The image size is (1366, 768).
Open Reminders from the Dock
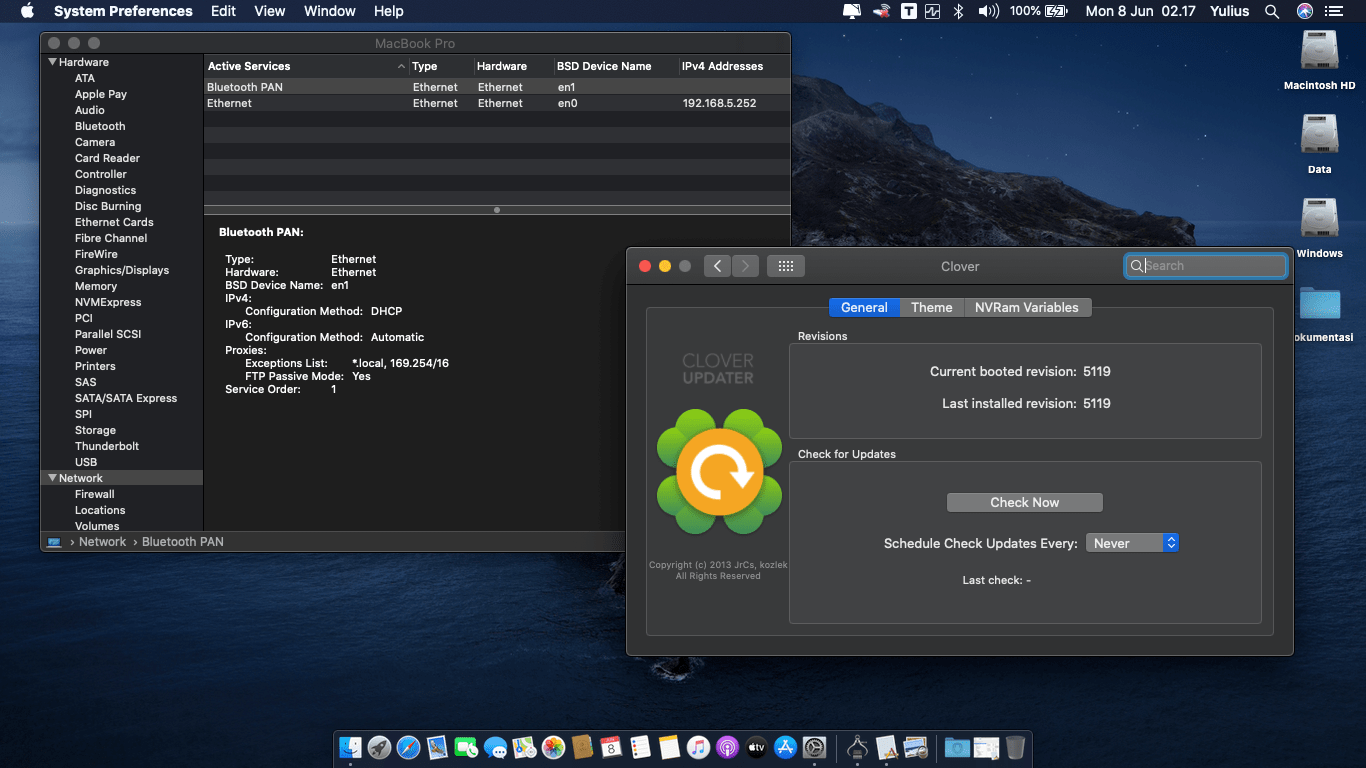[x=640, y=747]
